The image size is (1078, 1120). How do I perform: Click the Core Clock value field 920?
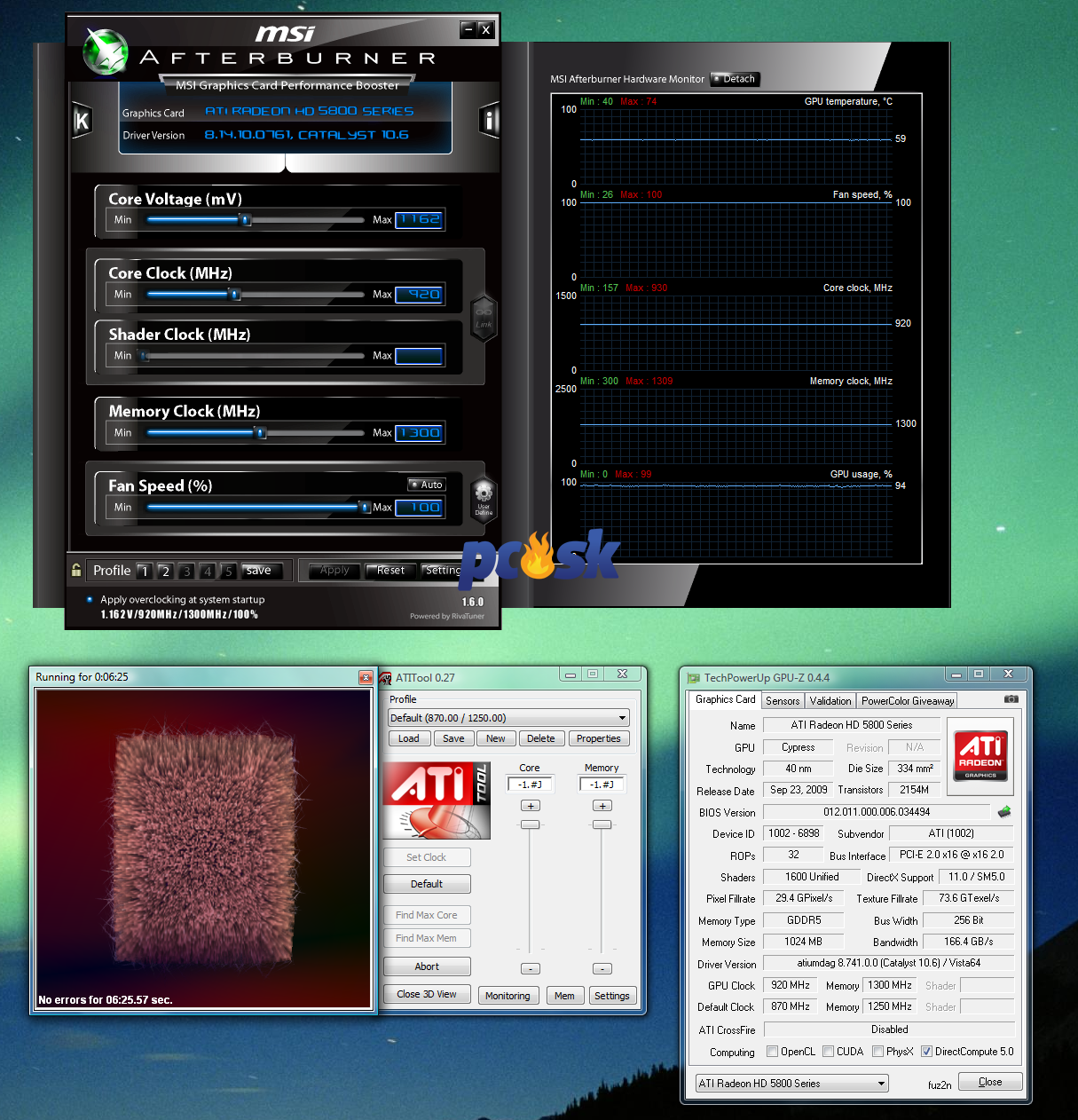(x=419, y=294)
